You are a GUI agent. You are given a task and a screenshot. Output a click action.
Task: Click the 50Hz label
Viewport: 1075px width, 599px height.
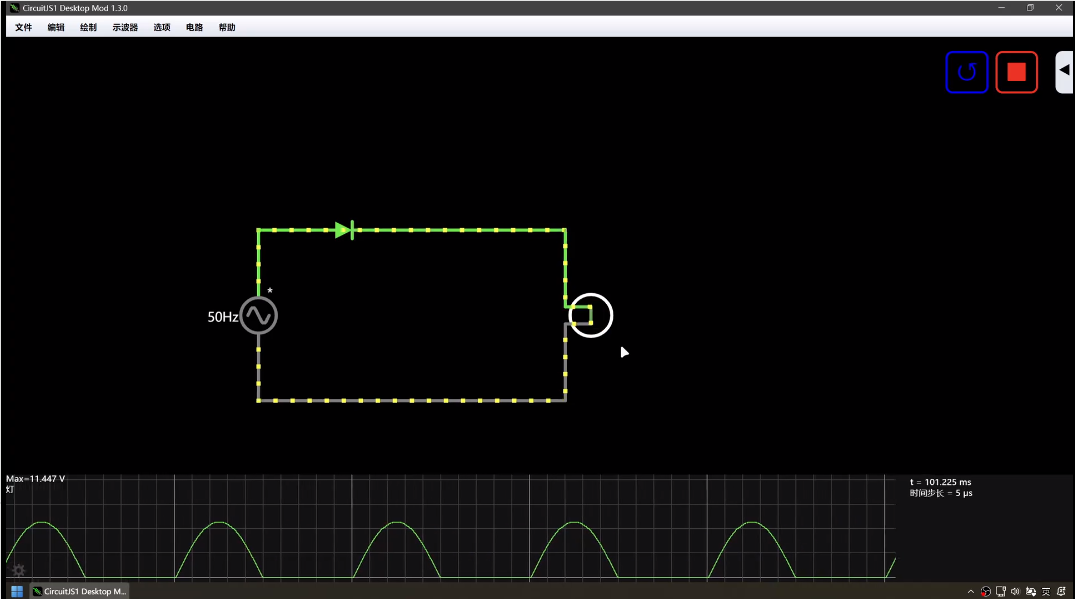(x=223, y=317)
